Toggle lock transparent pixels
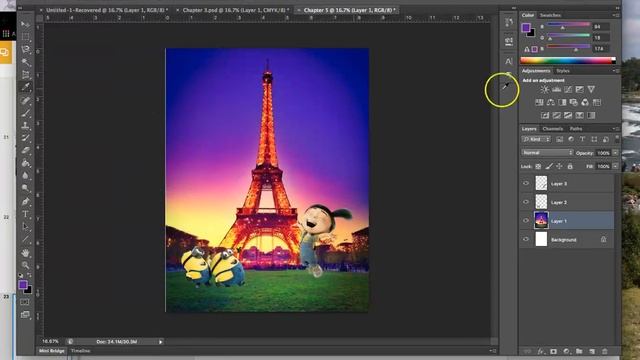This screenshot has width=640, height=360. pos(538,166)
